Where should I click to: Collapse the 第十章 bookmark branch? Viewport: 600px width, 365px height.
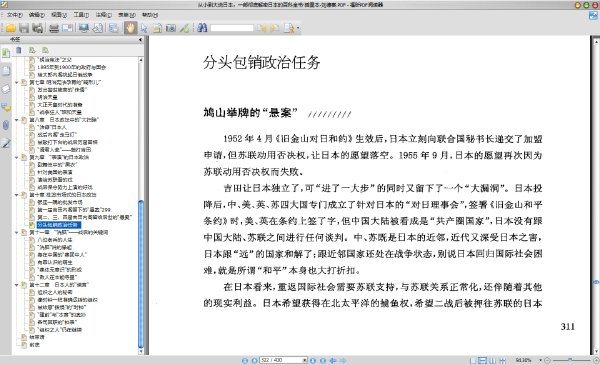(17, 195)
